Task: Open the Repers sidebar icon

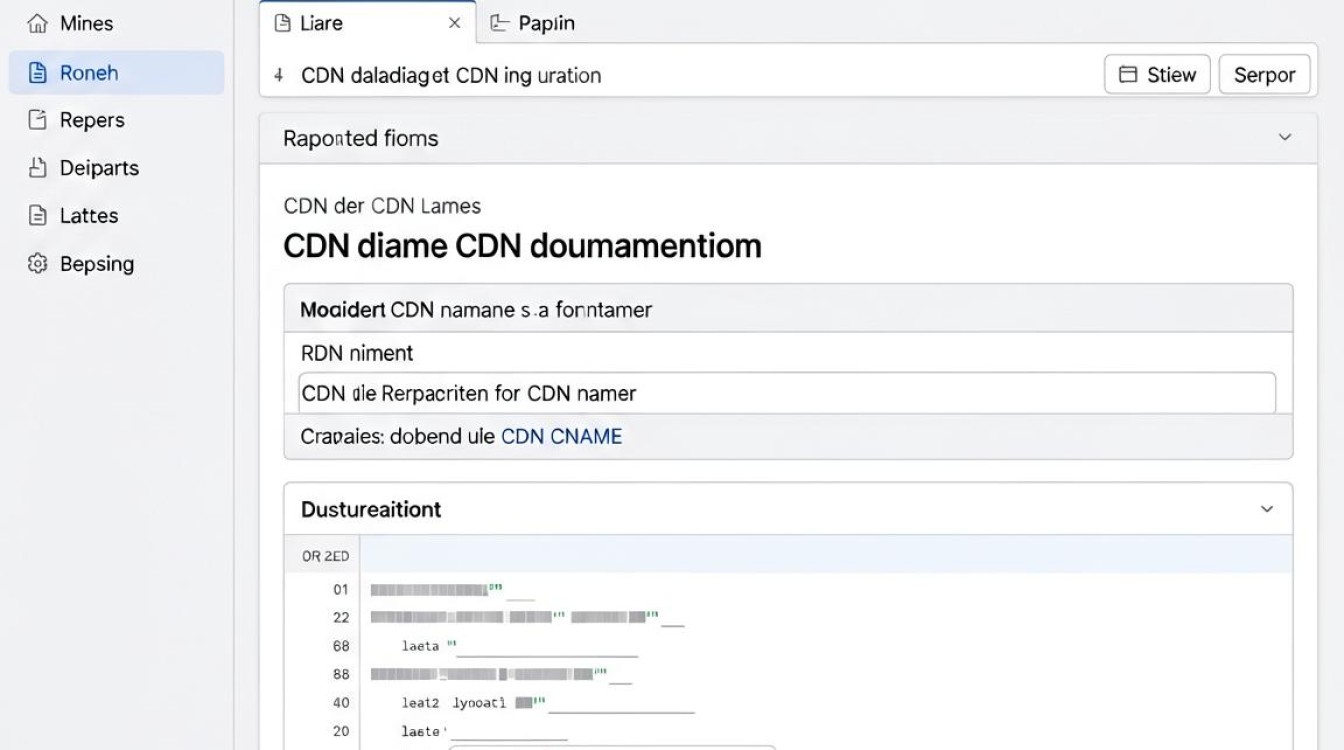Action: click(38, 120)
